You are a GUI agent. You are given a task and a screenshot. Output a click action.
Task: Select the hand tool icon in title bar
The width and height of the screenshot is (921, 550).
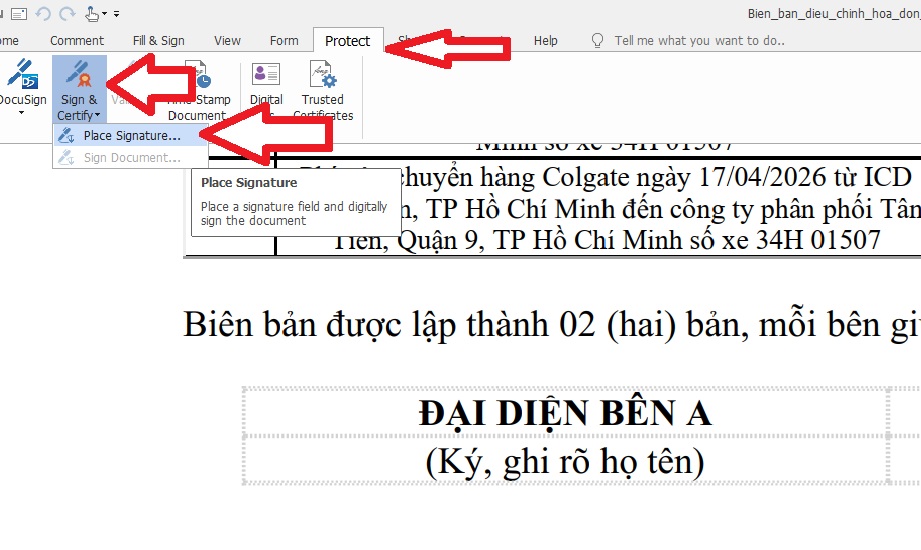coord(92,13)
